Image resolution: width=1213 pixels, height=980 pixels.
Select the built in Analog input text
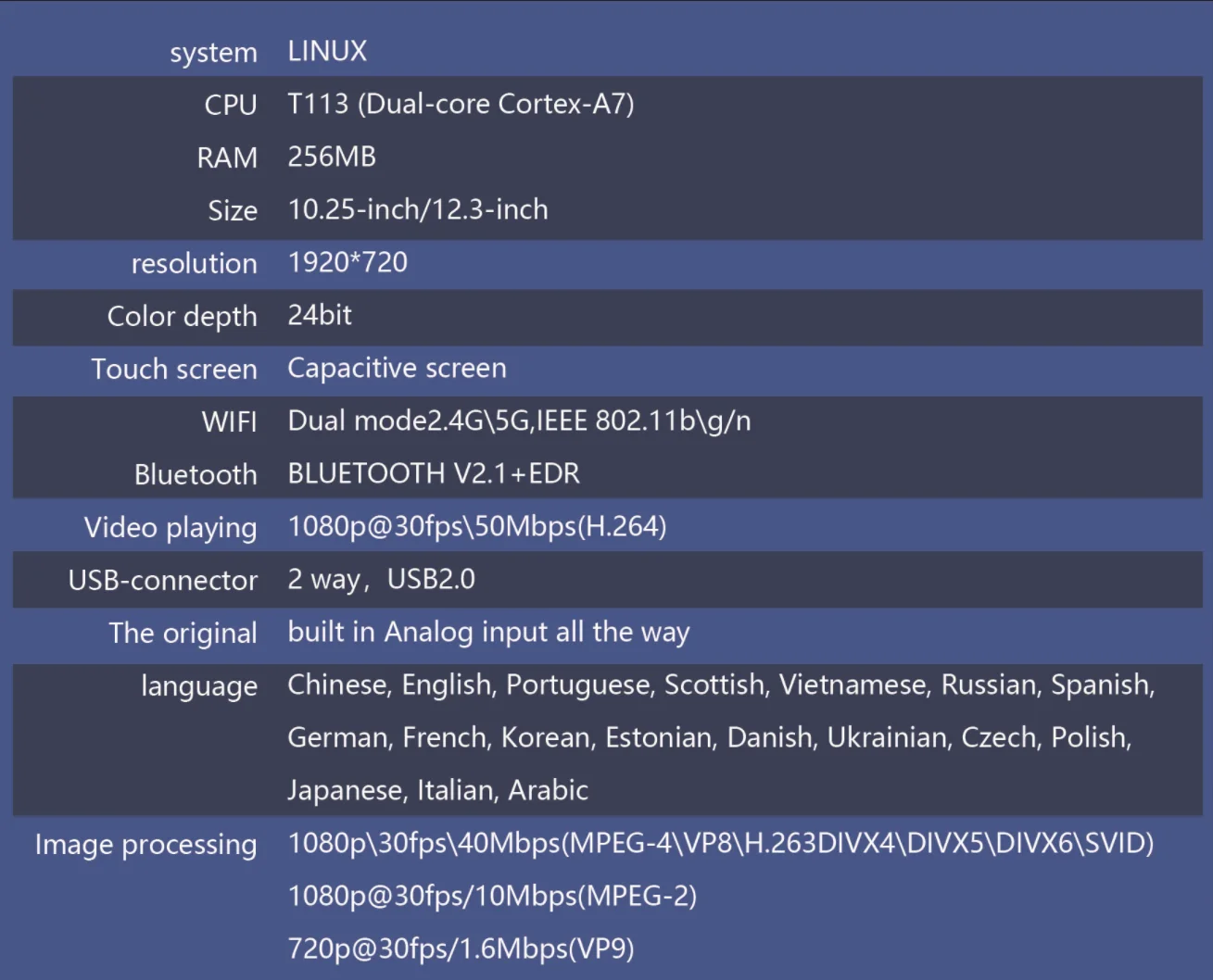click(488, 632)
